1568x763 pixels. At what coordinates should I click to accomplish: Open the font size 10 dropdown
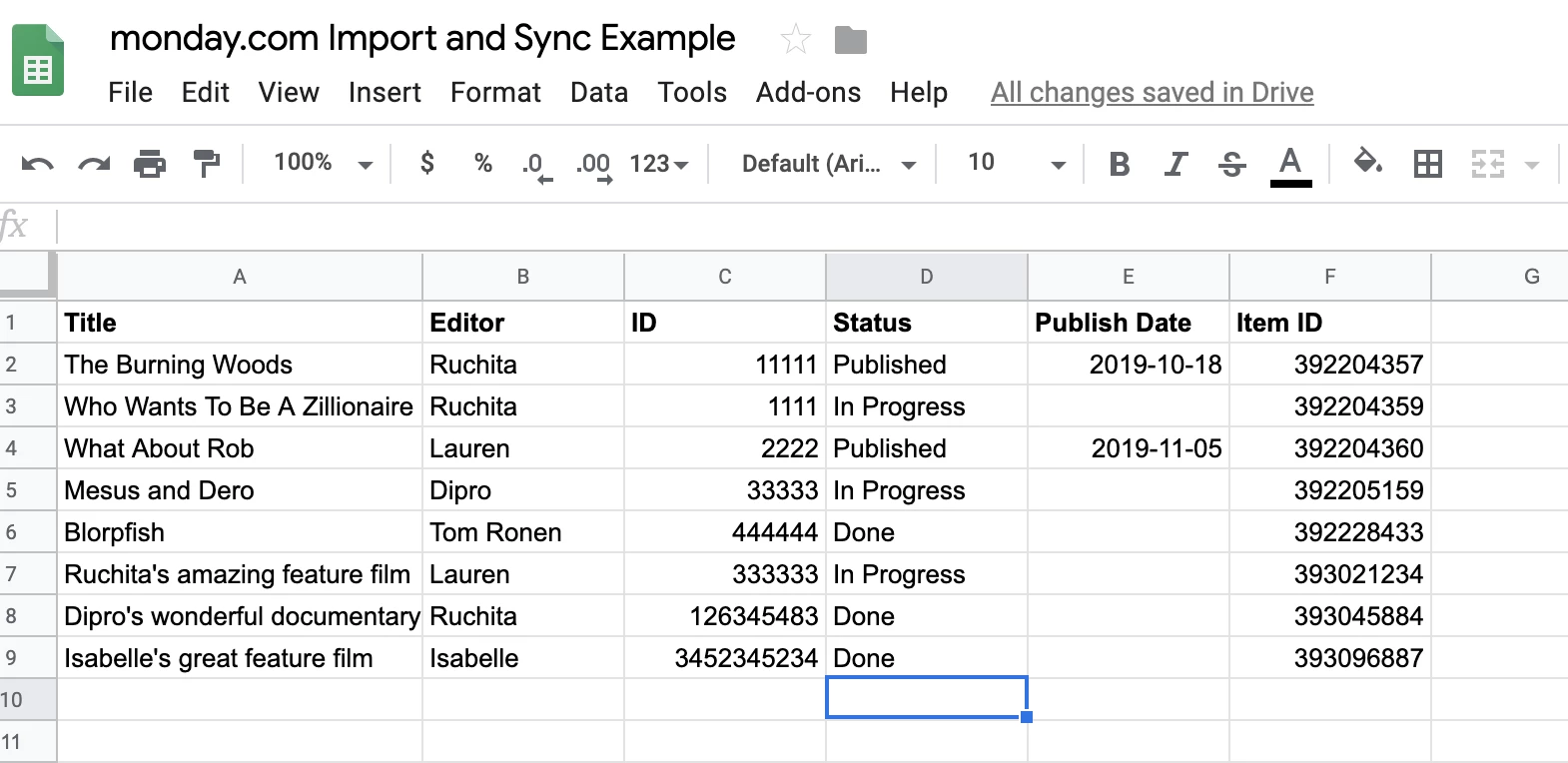1015,163
